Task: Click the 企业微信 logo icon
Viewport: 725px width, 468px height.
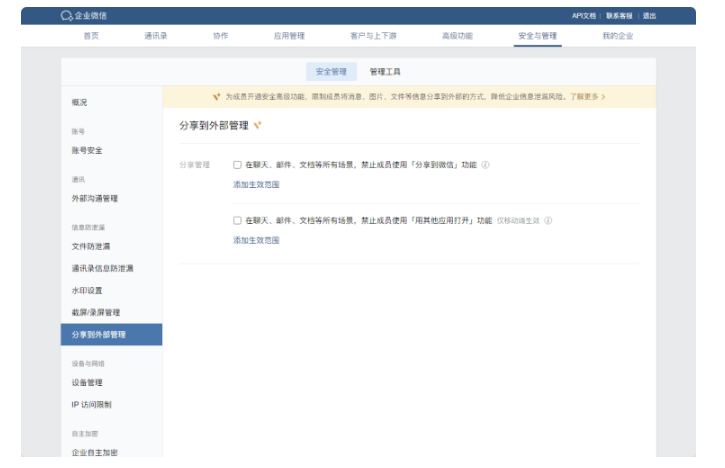Action: click(x=67, y=16)
